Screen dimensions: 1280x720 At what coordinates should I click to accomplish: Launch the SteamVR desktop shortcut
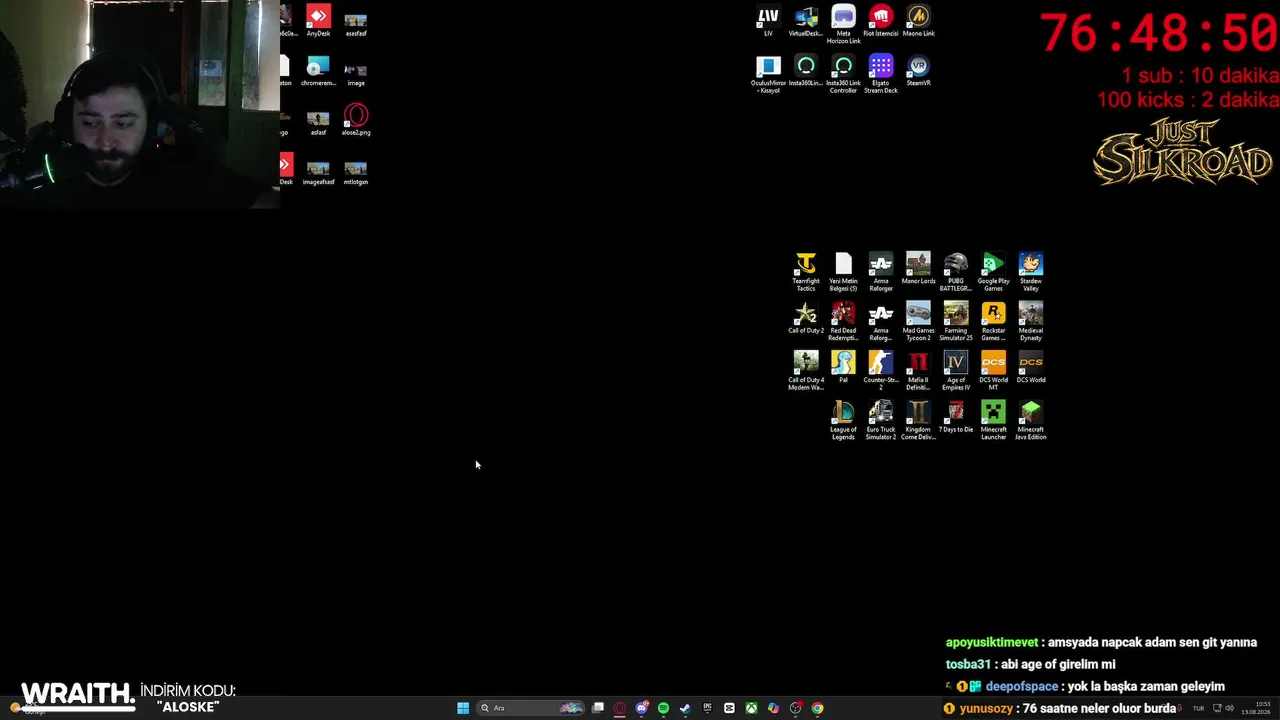click(x=918, y=71)
